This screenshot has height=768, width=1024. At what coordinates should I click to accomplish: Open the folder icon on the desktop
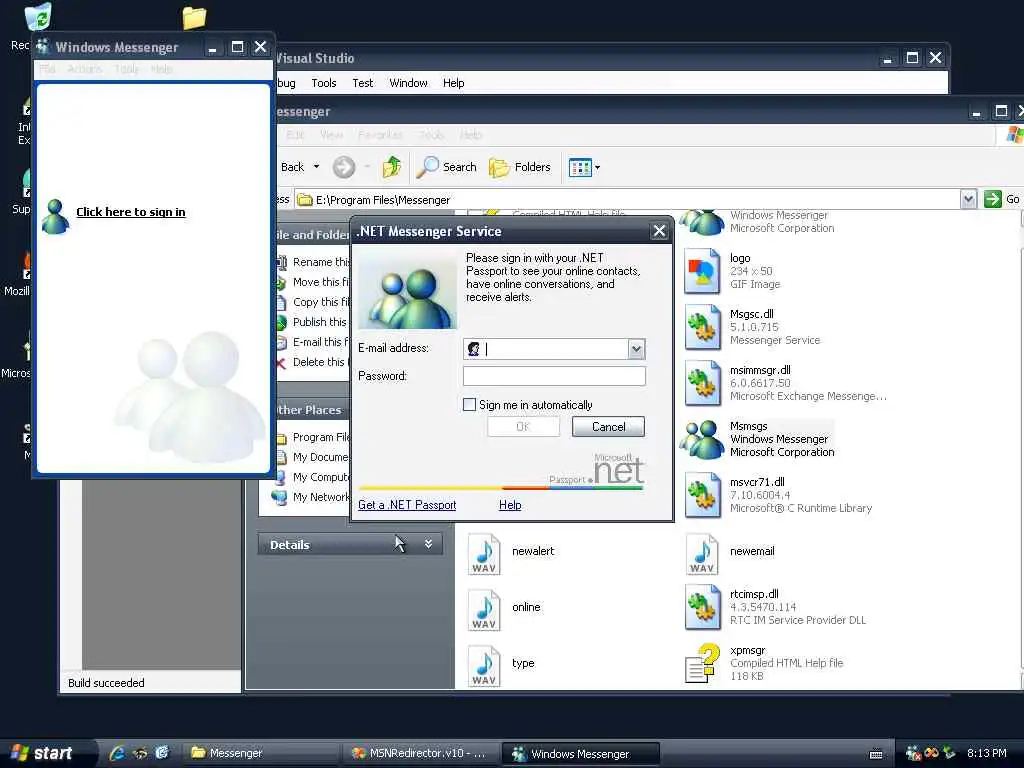[194, 18]
